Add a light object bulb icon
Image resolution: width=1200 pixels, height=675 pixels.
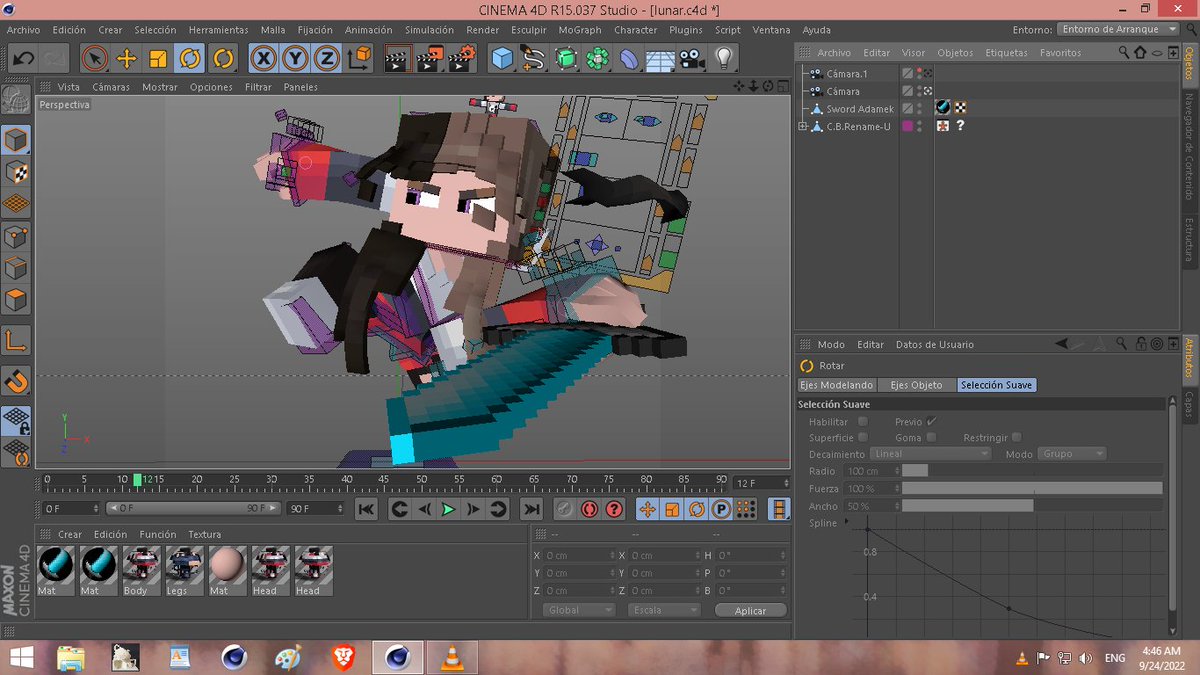click(722, 58)
